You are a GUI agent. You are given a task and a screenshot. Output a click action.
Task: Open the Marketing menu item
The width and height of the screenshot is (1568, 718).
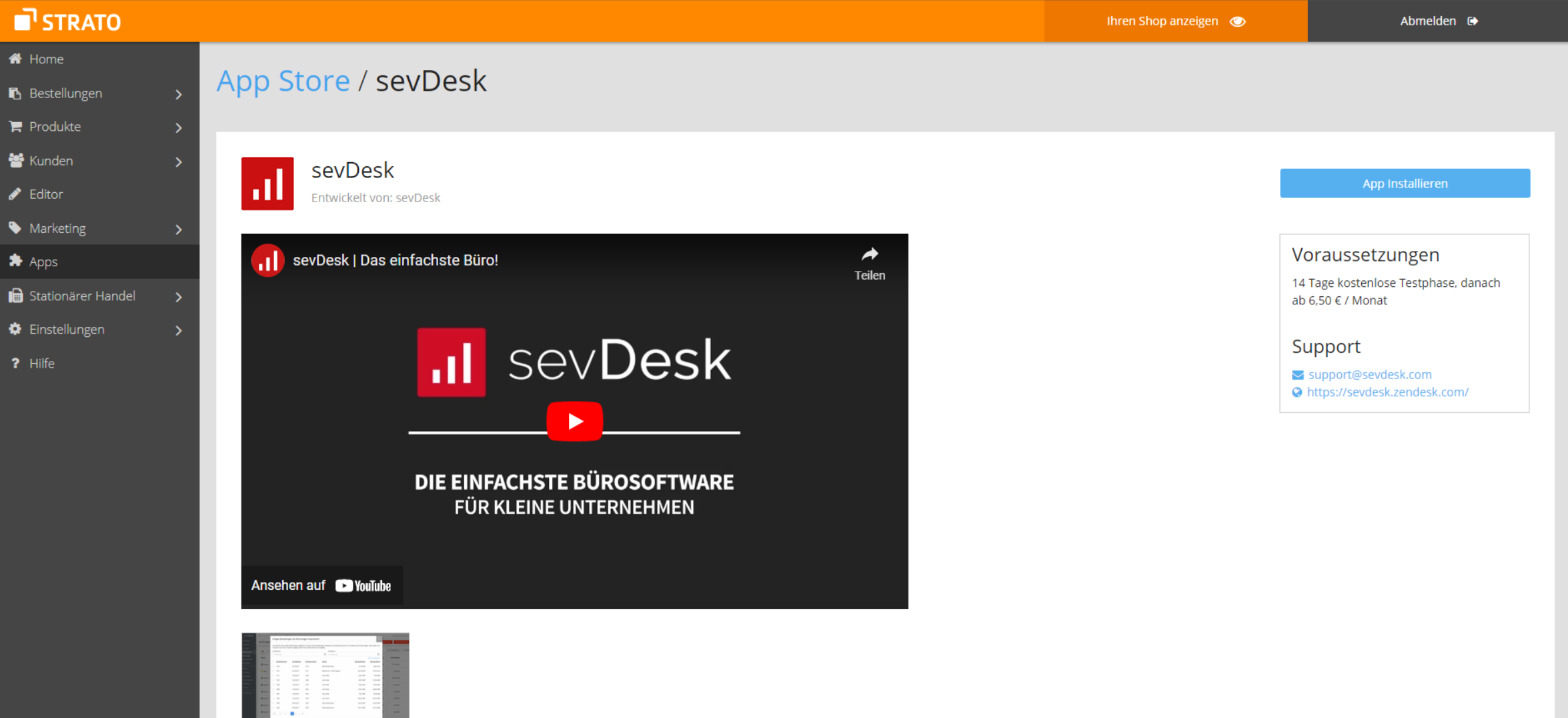click(99, 228)
